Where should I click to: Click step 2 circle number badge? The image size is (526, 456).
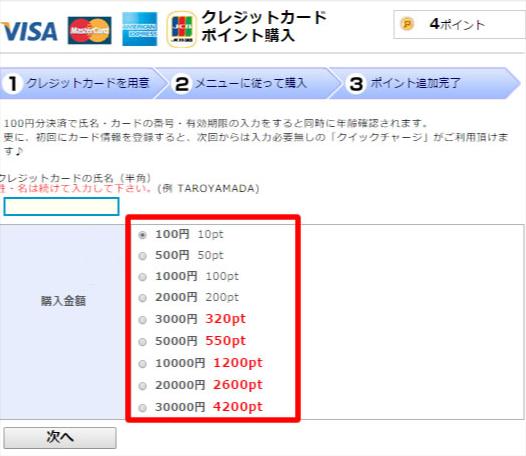pos(182,84)
